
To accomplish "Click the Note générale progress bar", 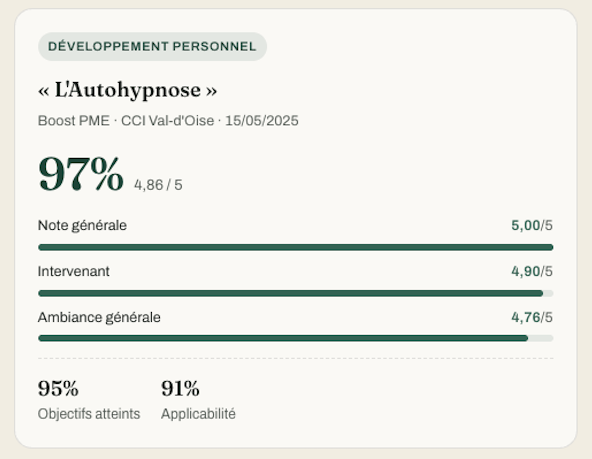I will [296, 247].
